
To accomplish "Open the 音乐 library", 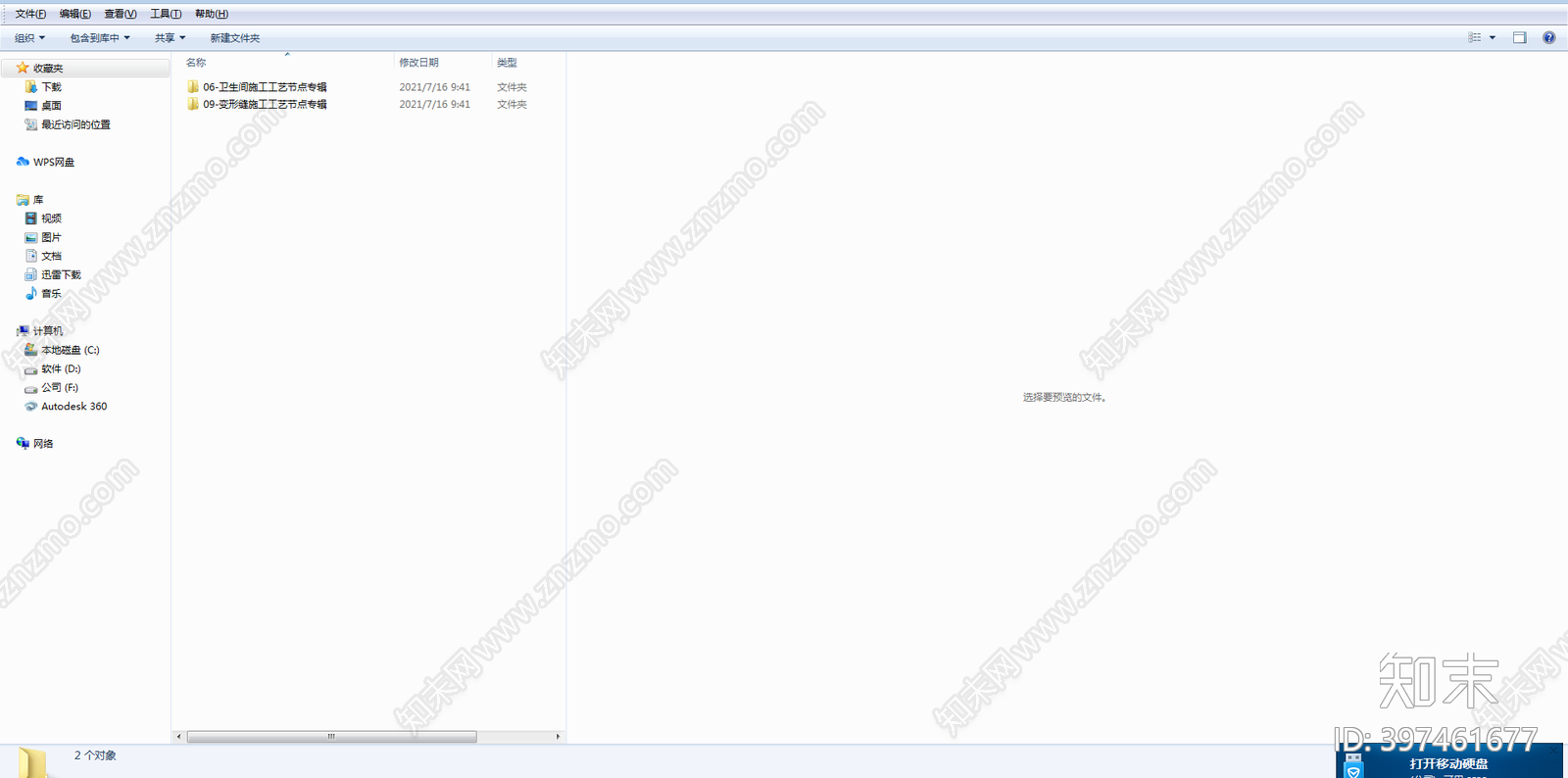I will 51,293.
